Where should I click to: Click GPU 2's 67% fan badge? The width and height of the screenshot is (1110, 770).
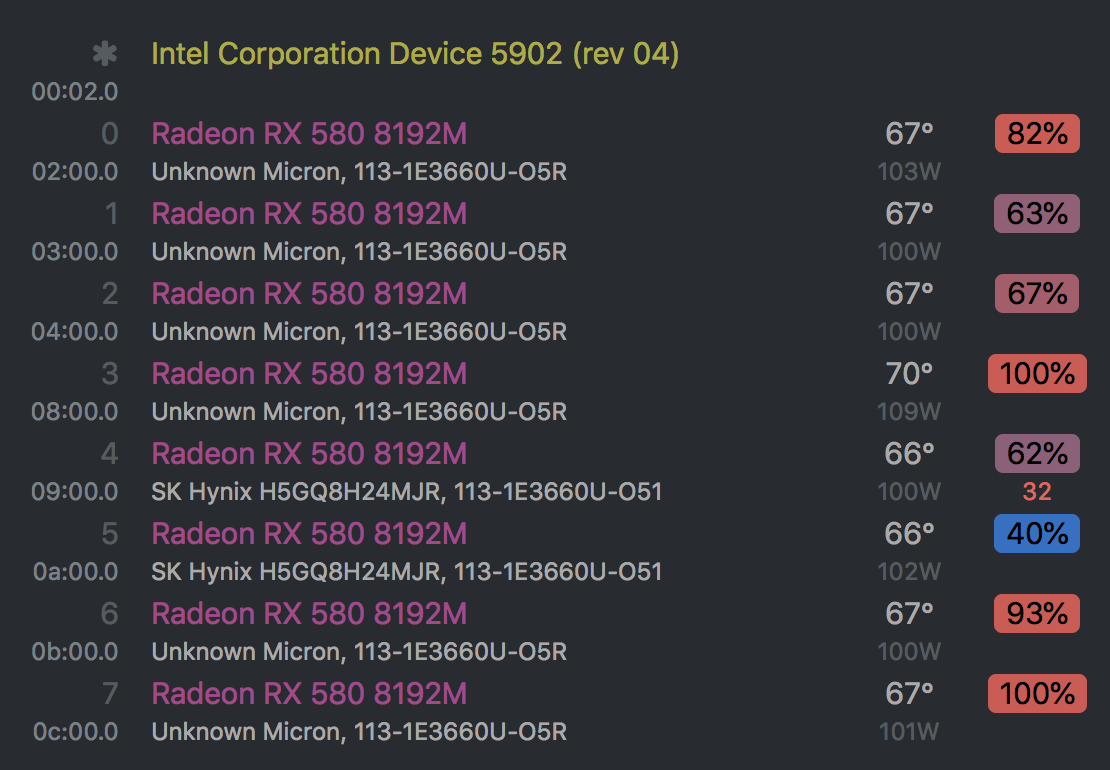pos(1037,294)
